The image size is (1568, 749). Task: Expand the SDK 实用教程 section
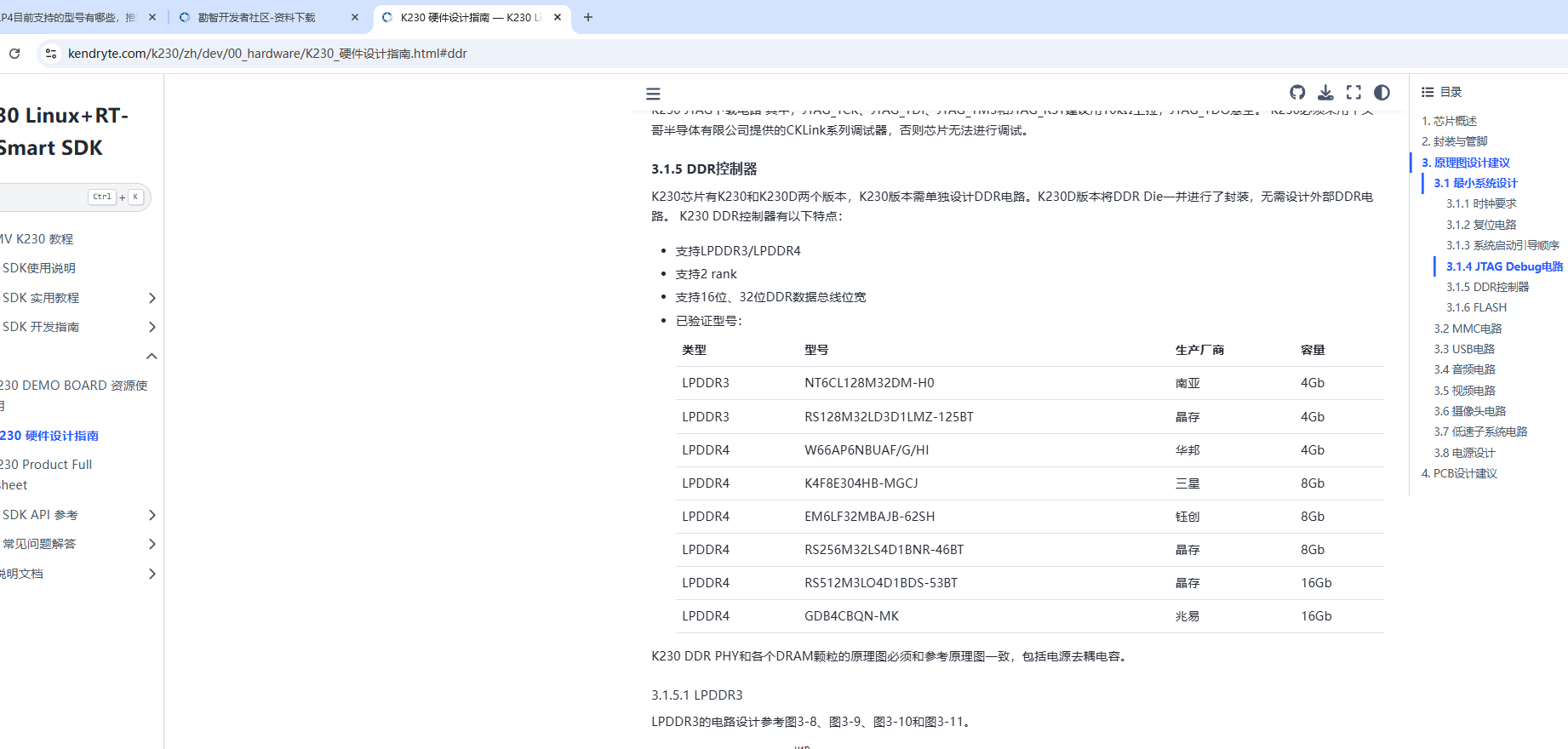152,298
